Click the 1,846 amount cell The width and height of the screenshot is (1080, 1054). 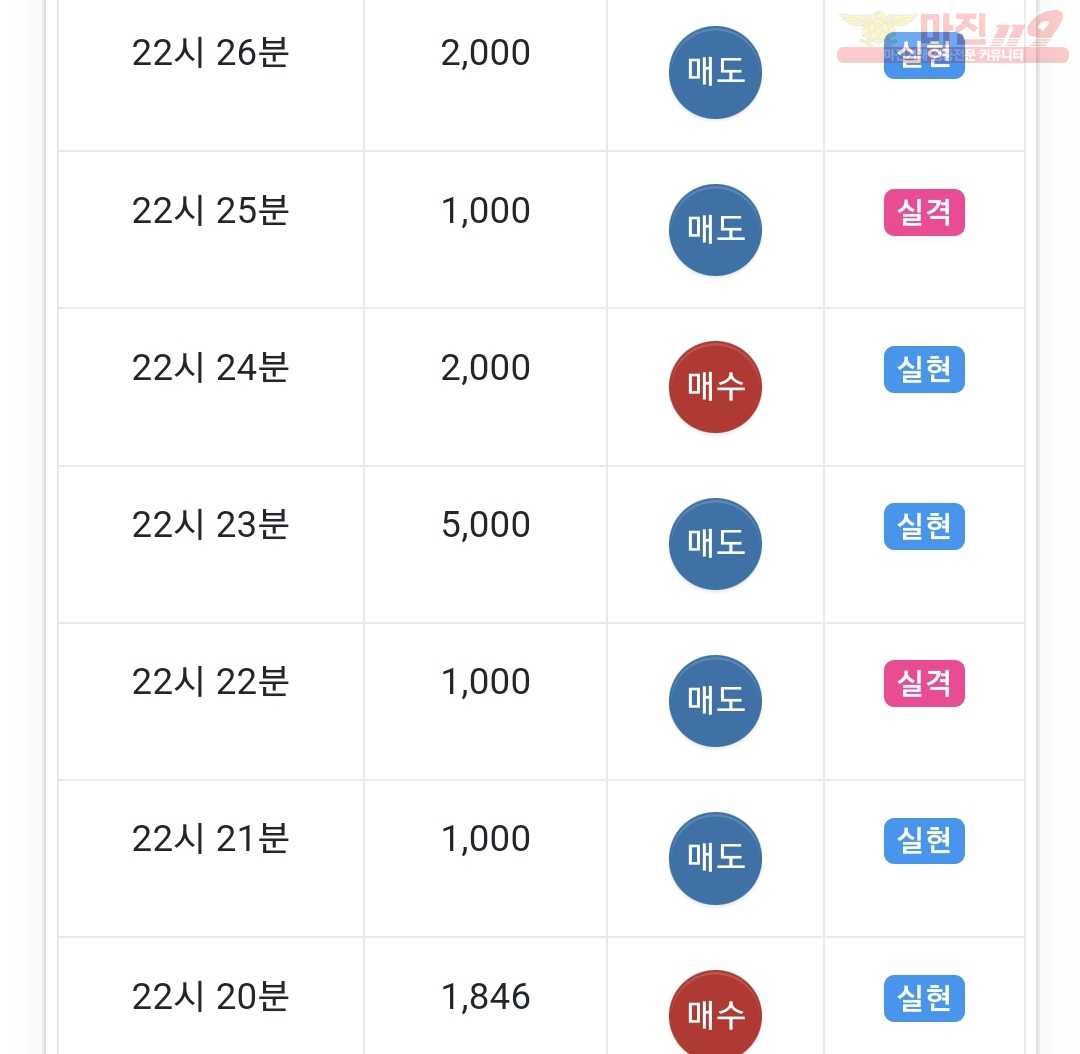pyautogui.click(x=486, y=997)
